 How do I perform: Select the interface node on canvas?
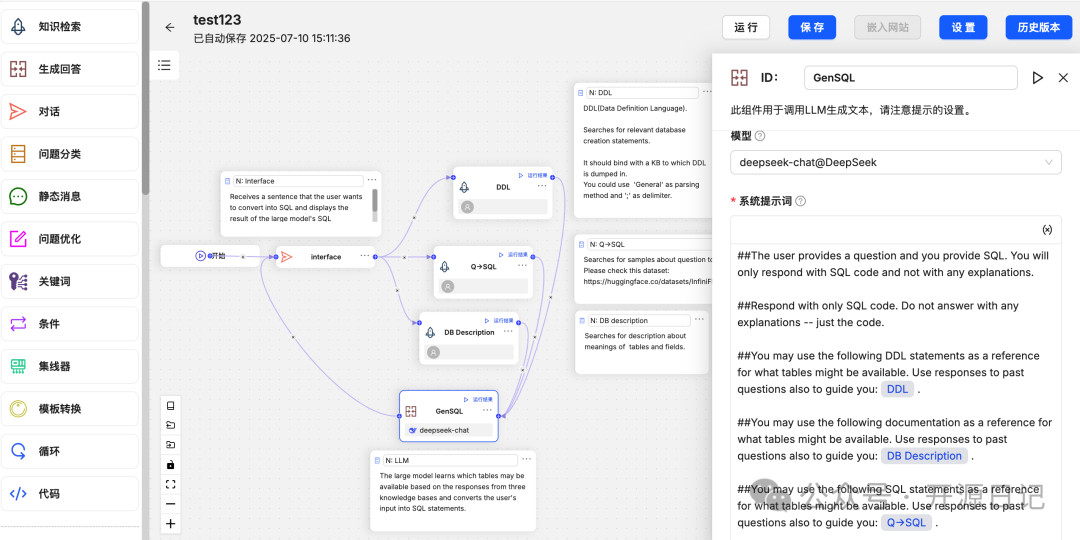[x=325, y=256]
